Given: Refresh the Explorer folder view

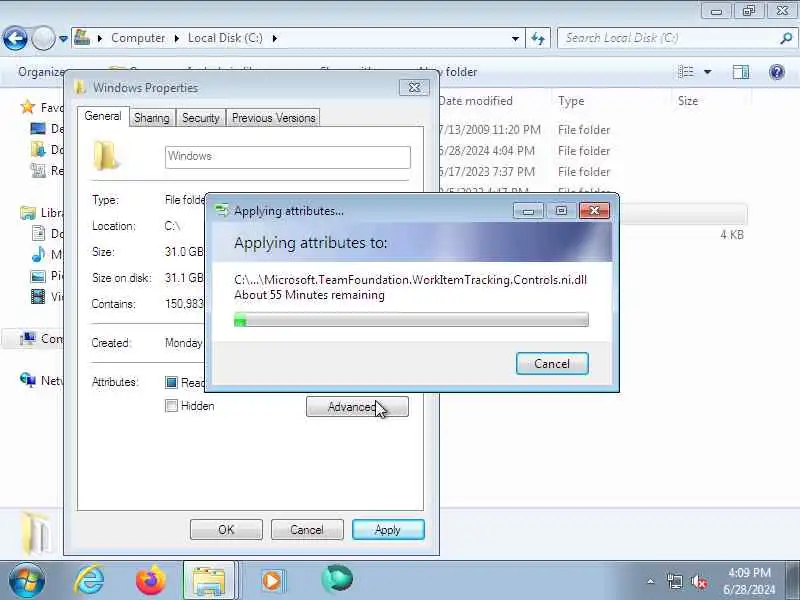Looking at the screenshot, I should [538, 38].
